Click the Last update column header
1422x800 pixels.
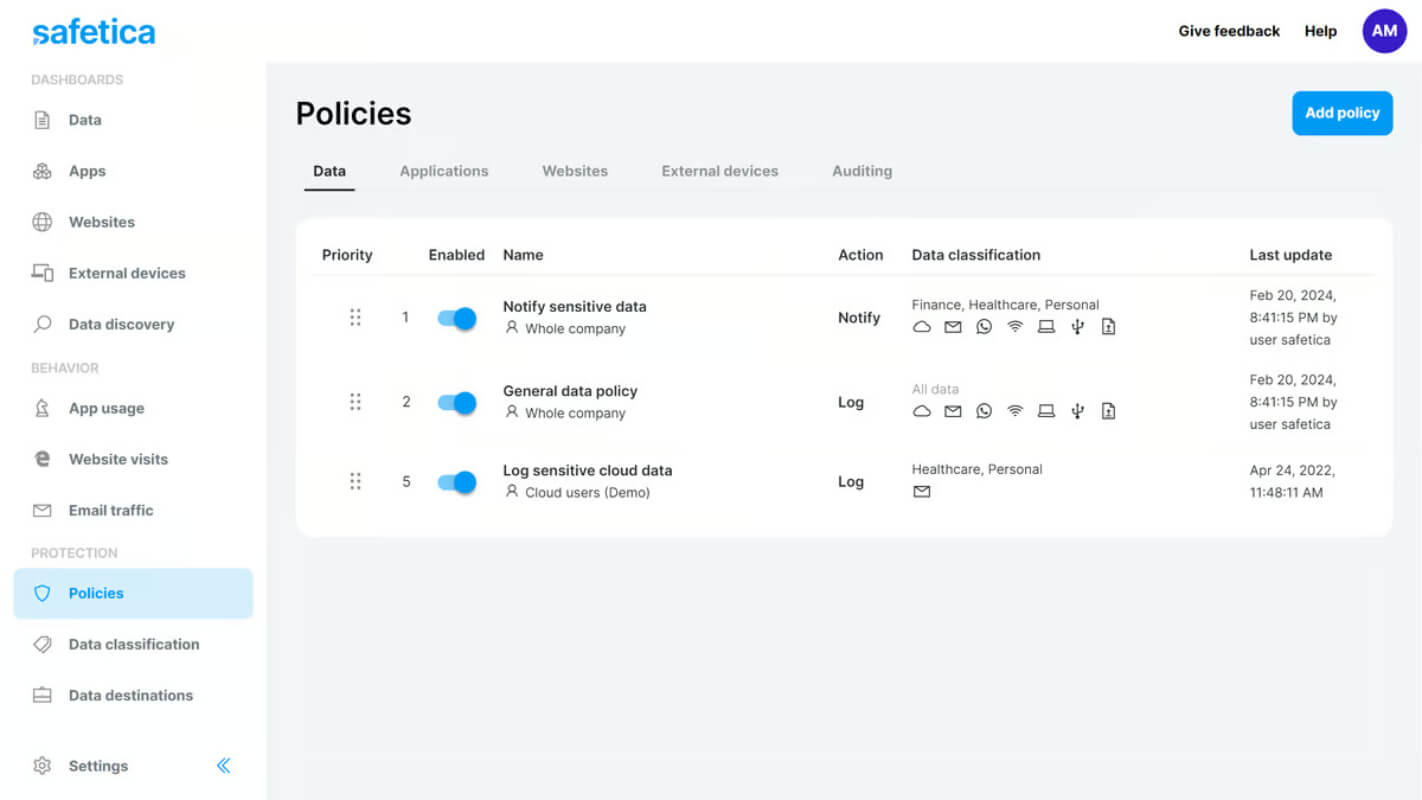1290,255
